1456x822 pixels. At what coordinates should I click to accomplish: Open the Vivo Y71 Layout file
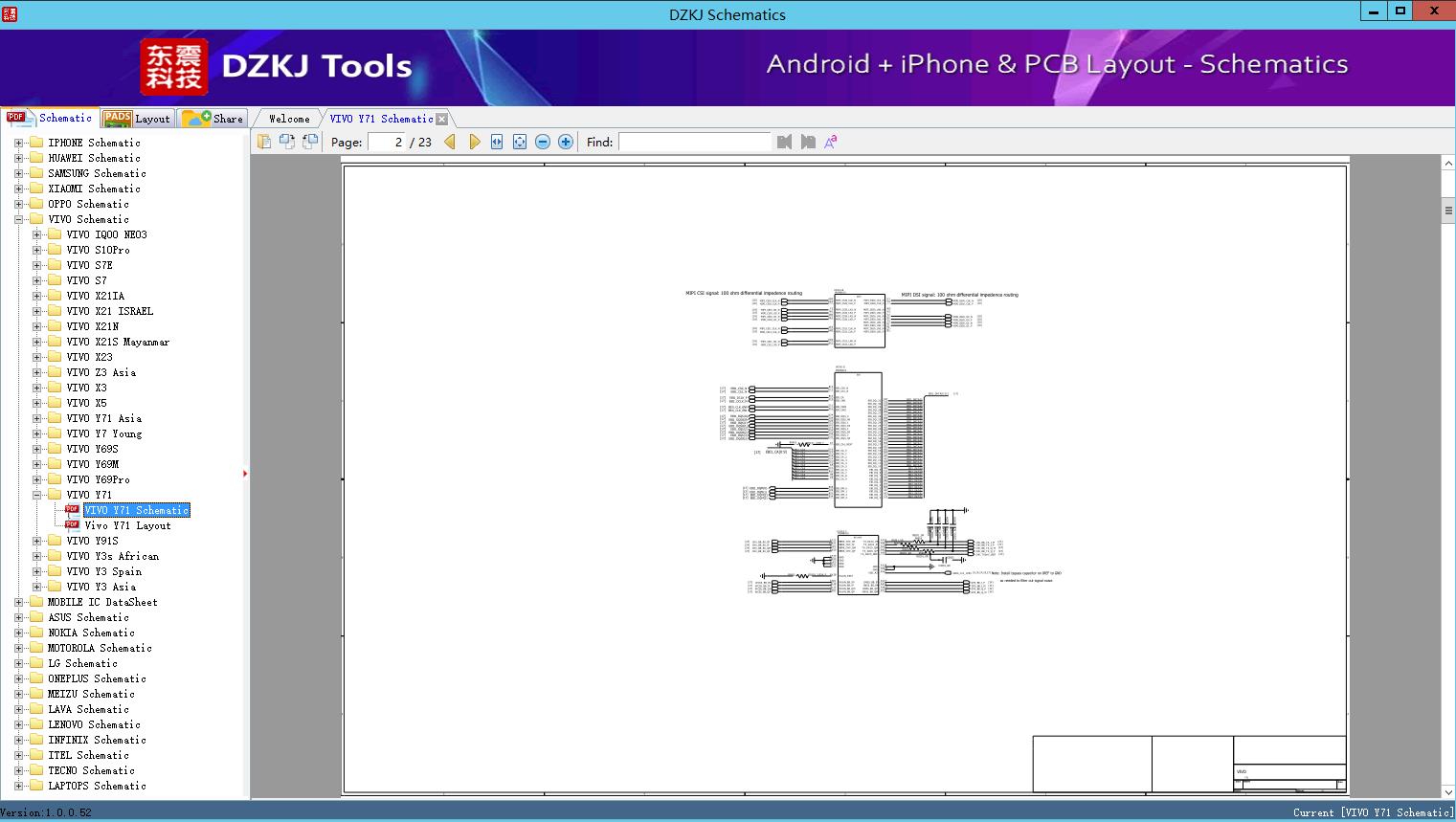click(127, 525)
